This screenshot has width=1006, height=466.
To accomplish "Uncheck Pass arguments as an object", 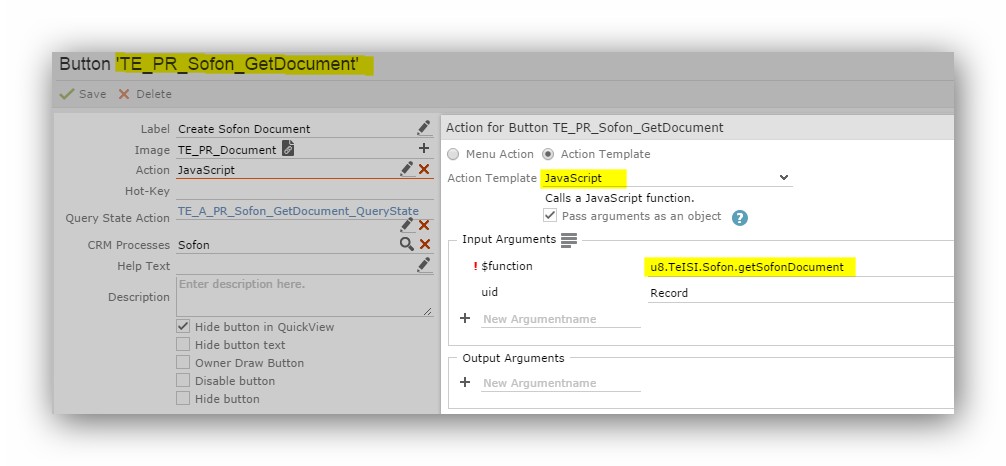I will [x=550, y=216].
